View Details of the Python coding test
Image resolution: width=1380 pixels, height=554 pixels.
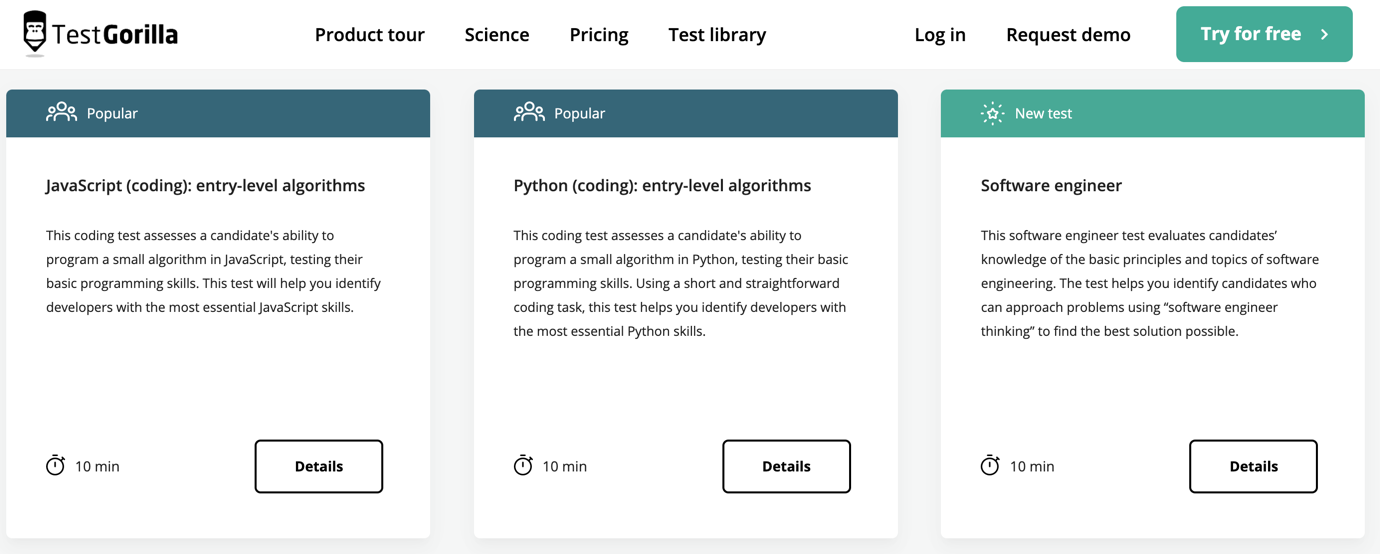(x=786, y=466)
